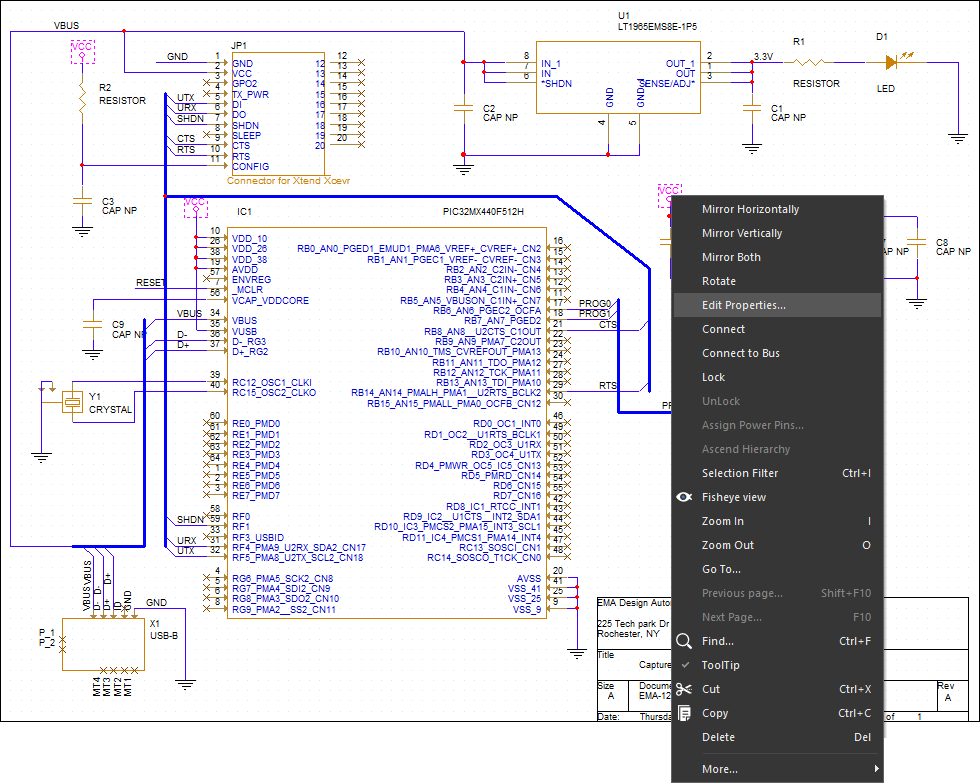Image resolution: width=980 pixels, height=783 pixels.
Task: Click the VBUS net label at top
Action: pyautogui.click(x=66, y=26)
